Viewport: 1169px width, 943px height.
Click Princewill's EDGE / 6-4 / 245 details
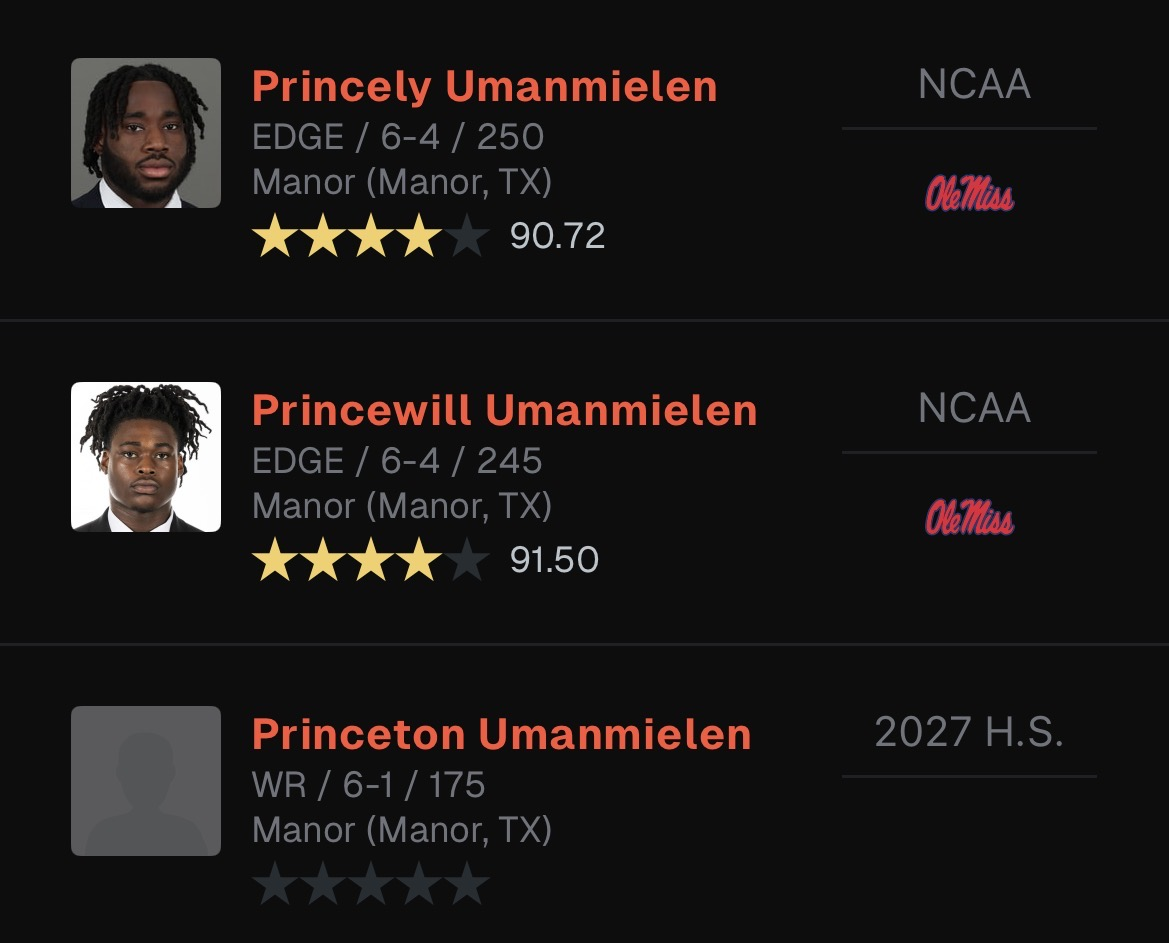397,461
